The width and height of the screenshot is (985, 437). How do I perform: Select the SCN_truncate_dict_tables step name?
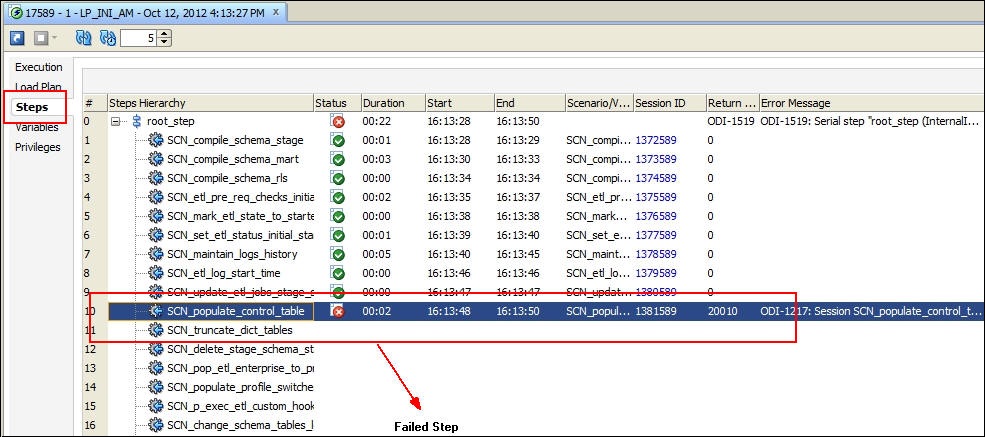click(x=230, y=330)
